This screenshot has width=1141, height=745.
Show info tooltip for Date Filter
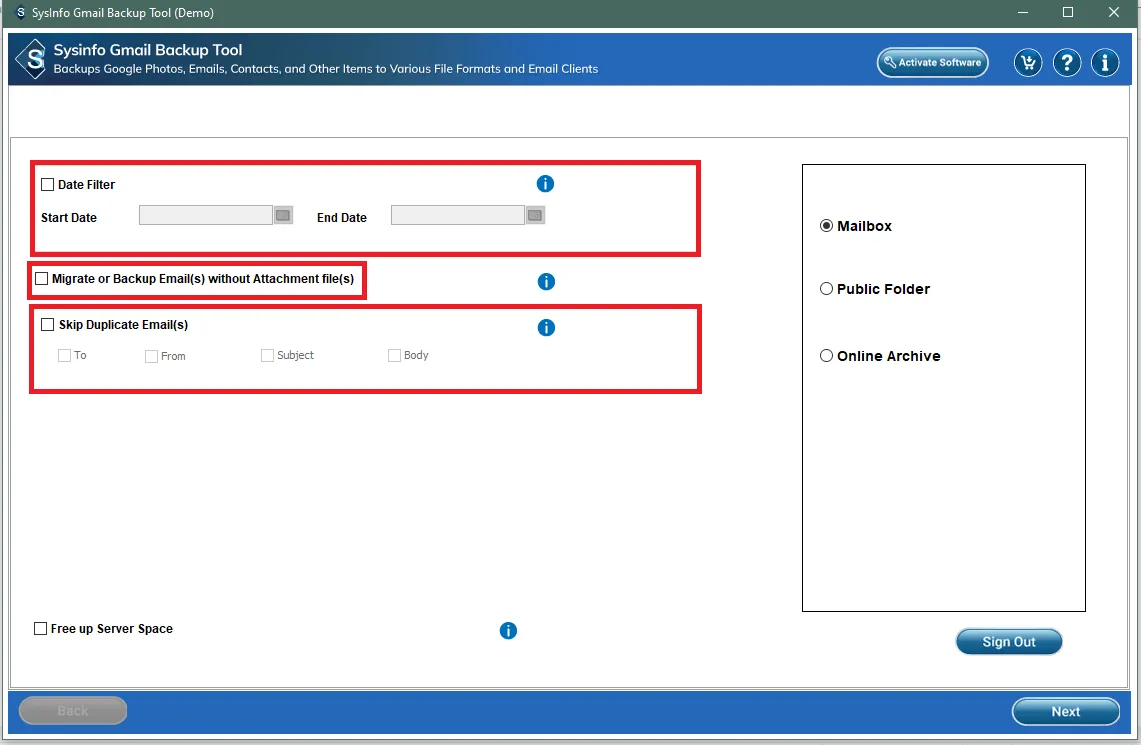click(545, 184)
